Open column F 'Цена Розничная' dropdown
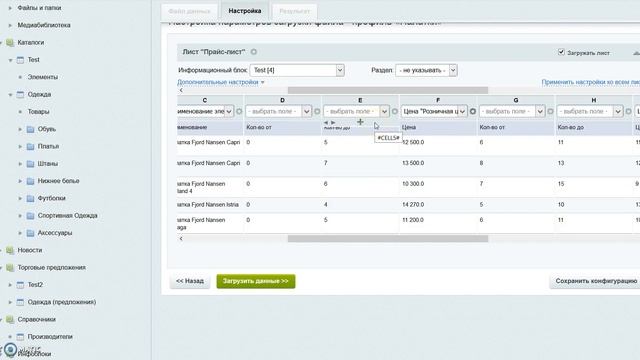Viewport: 640px width, 360px height. 434,111
